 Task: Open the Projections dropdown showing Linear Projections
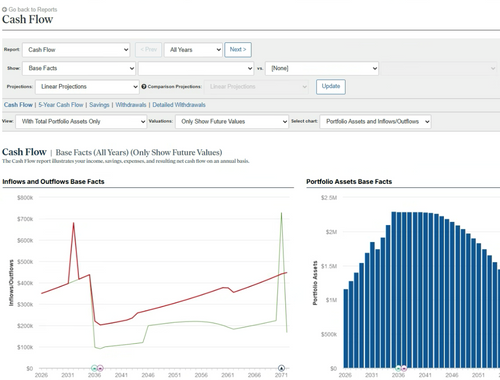87,87
